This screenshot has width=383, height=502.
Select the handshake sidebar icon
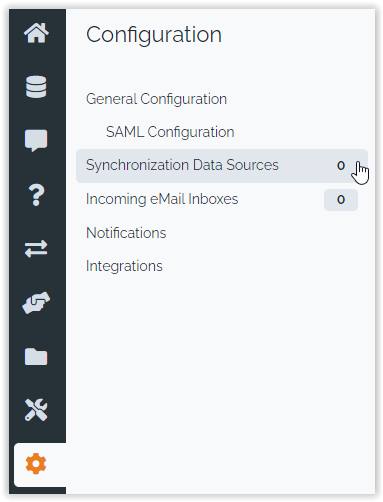click(x=36, y=303)
